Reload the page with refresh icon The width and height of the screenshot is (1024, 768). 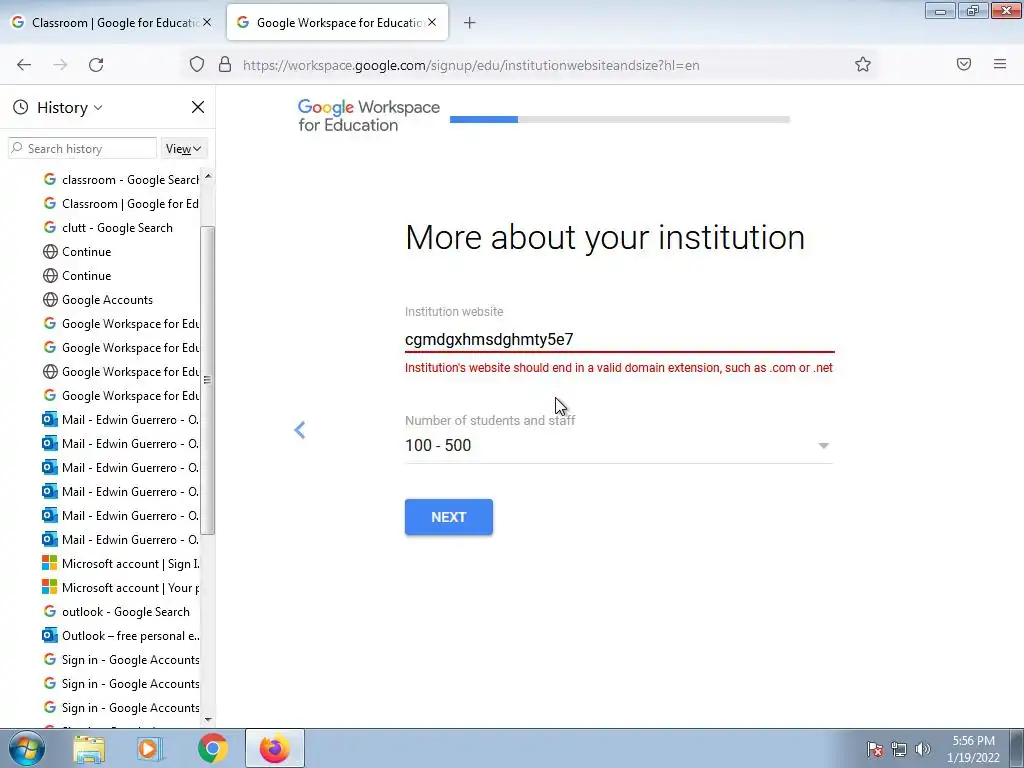pyautogui.click(x=96, y=65)
